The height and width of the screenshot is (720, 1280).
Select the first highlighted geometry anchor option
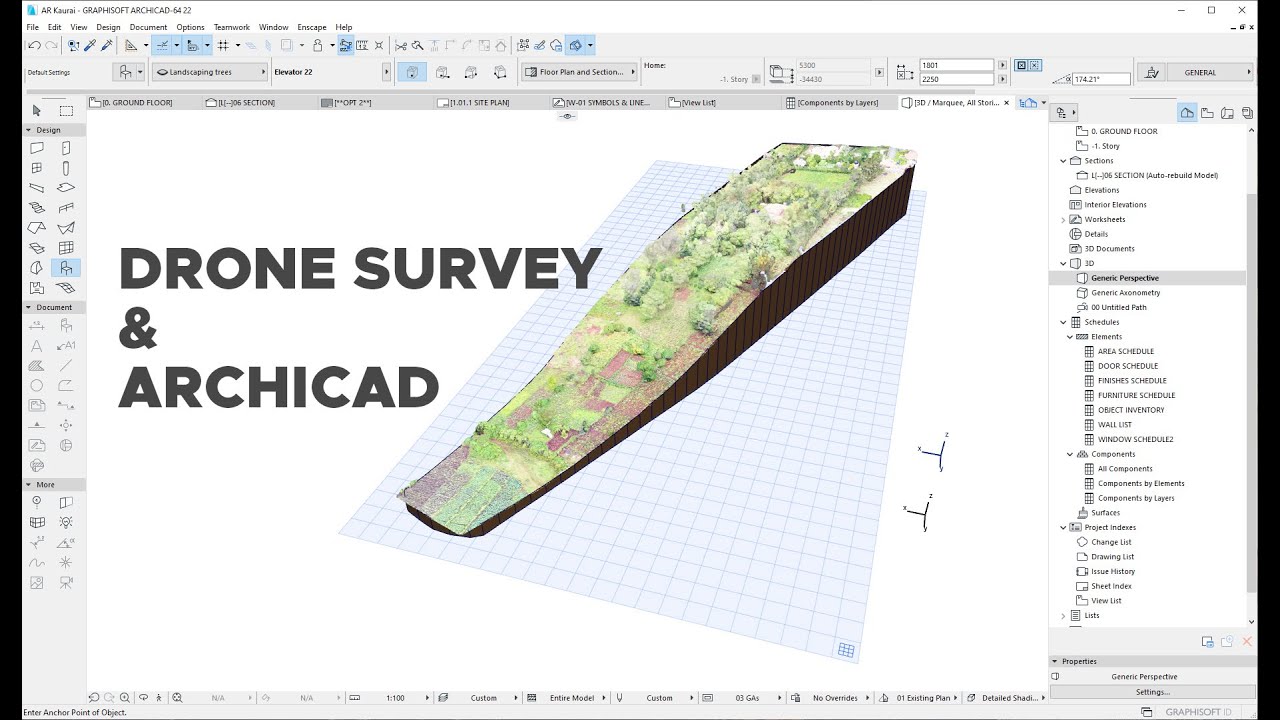412,72
